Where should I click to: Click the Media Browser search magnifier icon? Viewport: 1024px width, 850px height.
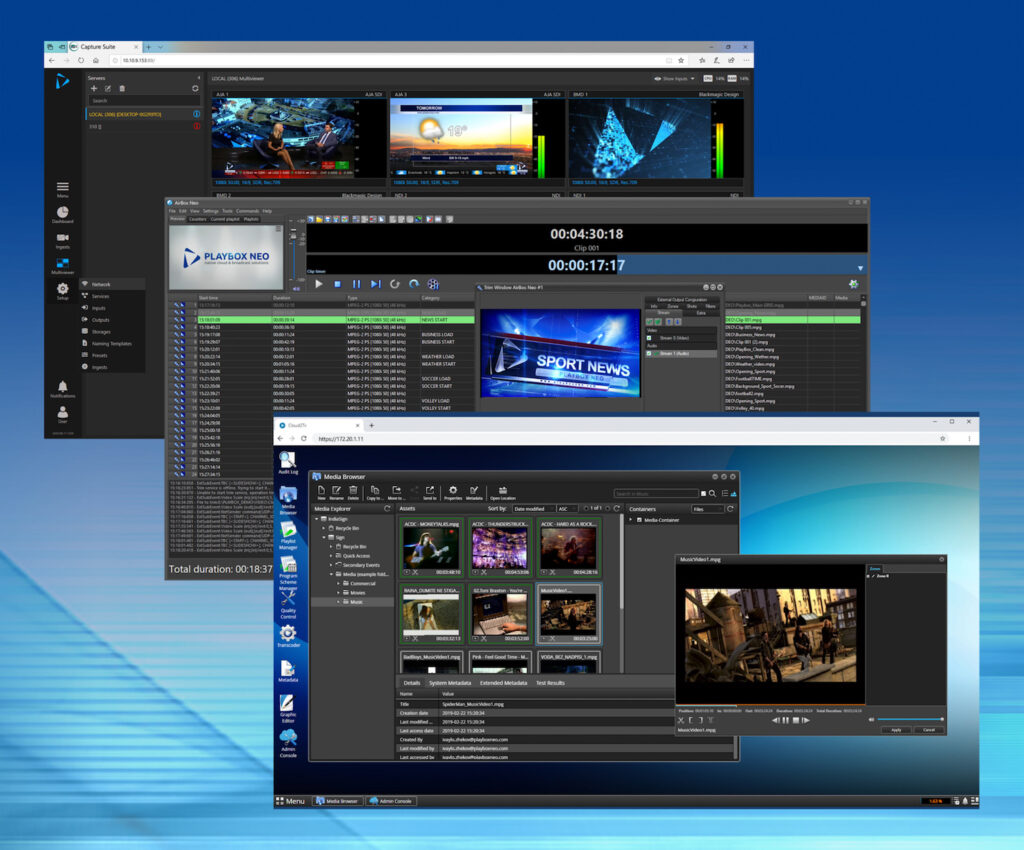(712, 494)
